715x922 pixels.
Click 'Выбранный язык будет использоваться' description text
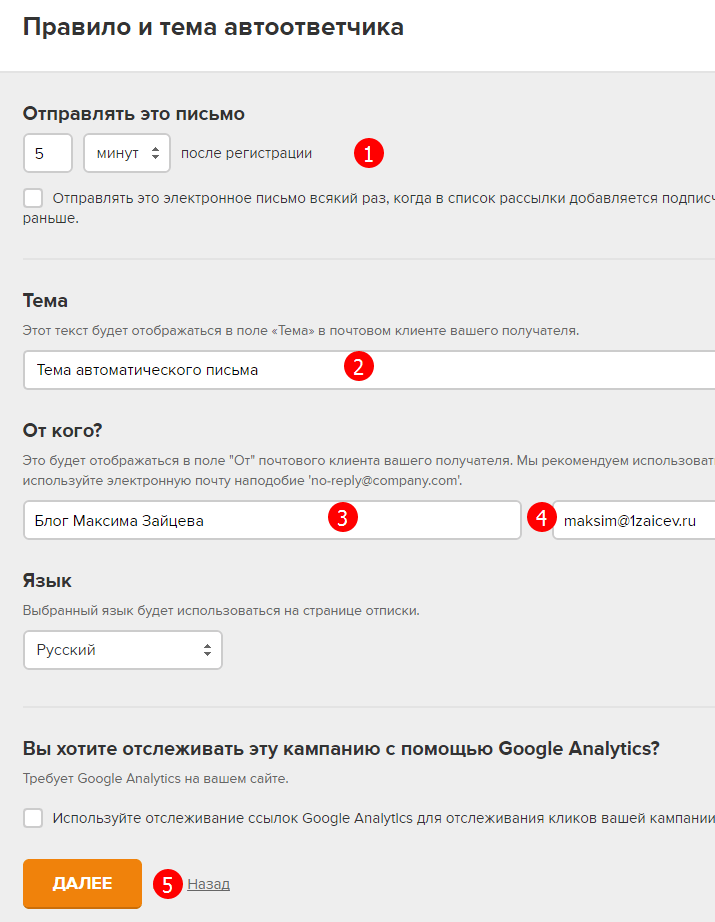[x=221, y=610]
